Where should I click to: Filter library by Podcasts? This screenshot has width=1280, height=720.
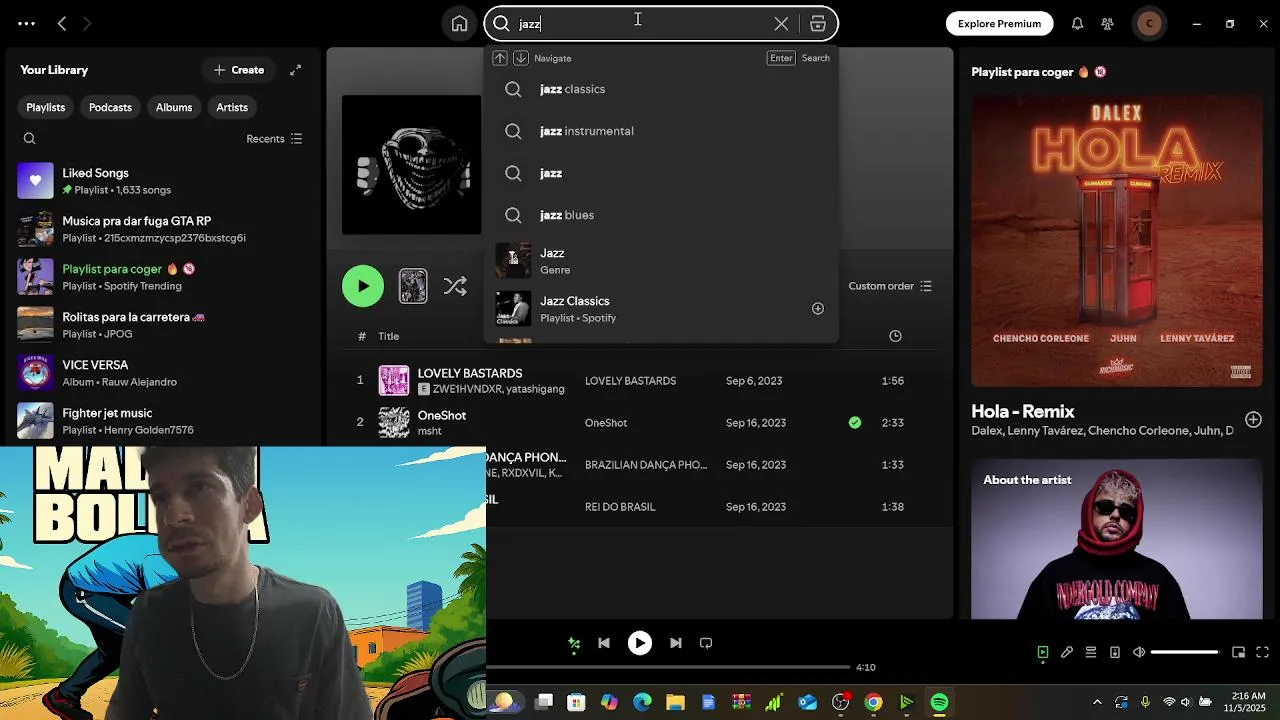(x=110, y=107)
